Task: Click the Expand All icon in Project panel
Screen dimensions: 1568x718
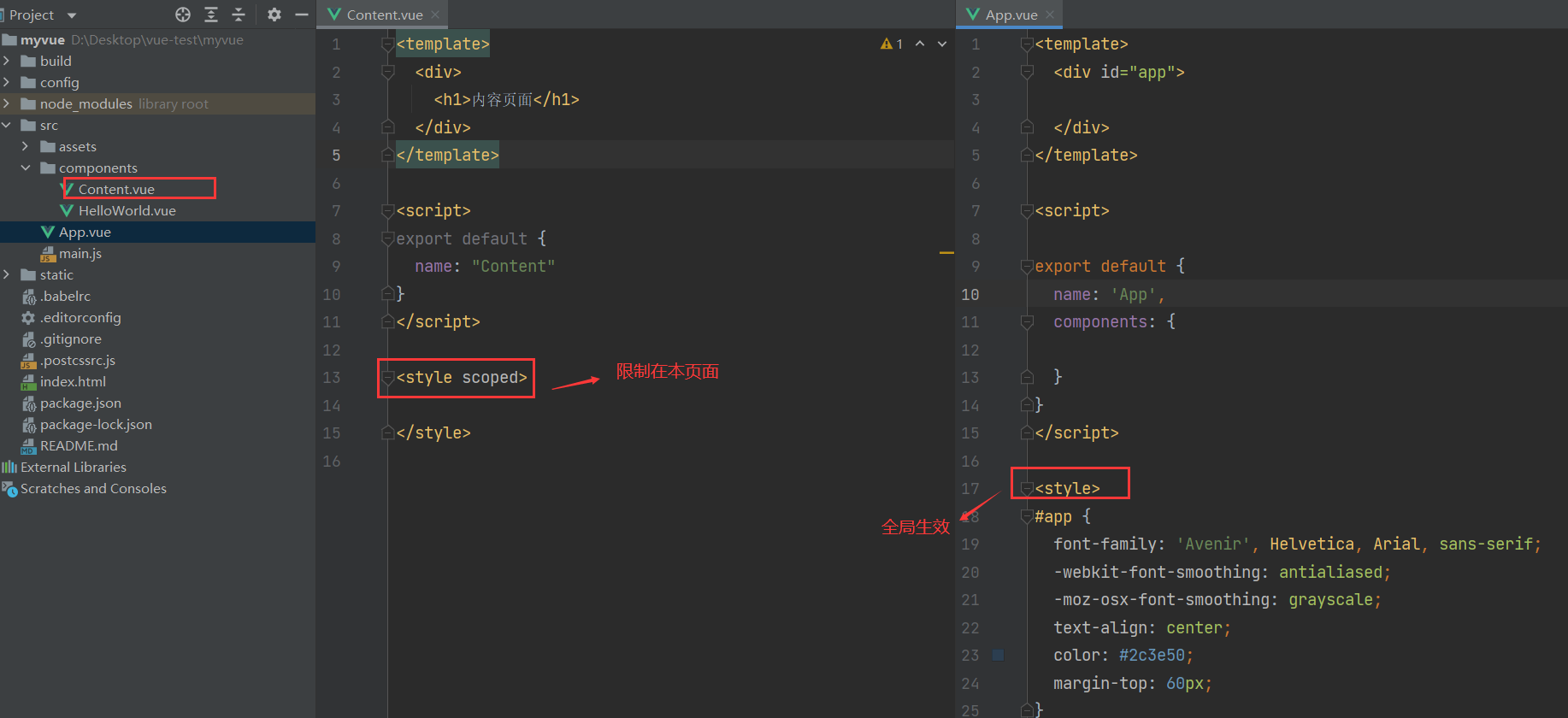Action: 211,15
